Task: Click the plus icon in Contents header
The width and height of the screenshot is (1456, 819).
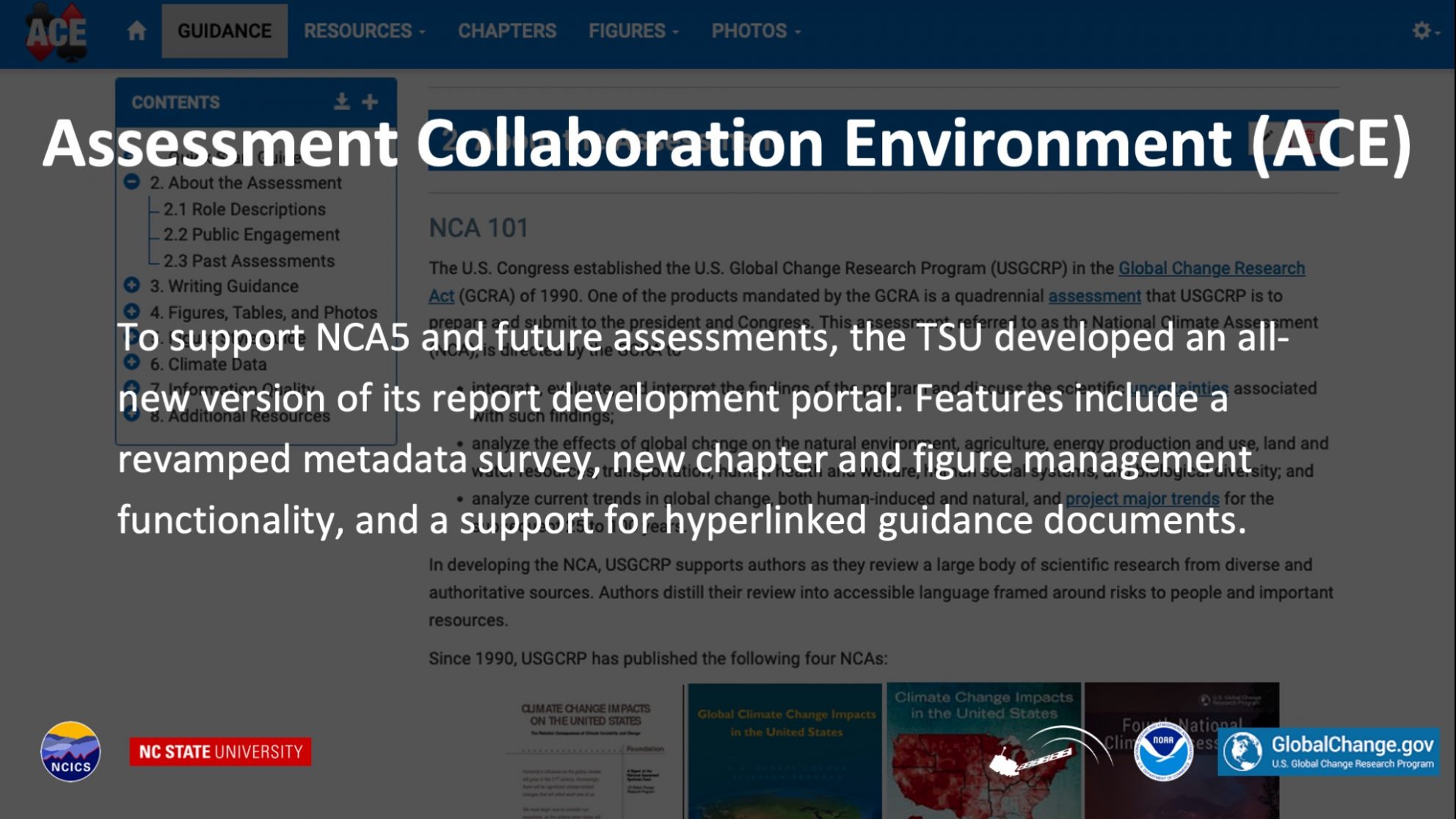Action: tap(370, 101)
